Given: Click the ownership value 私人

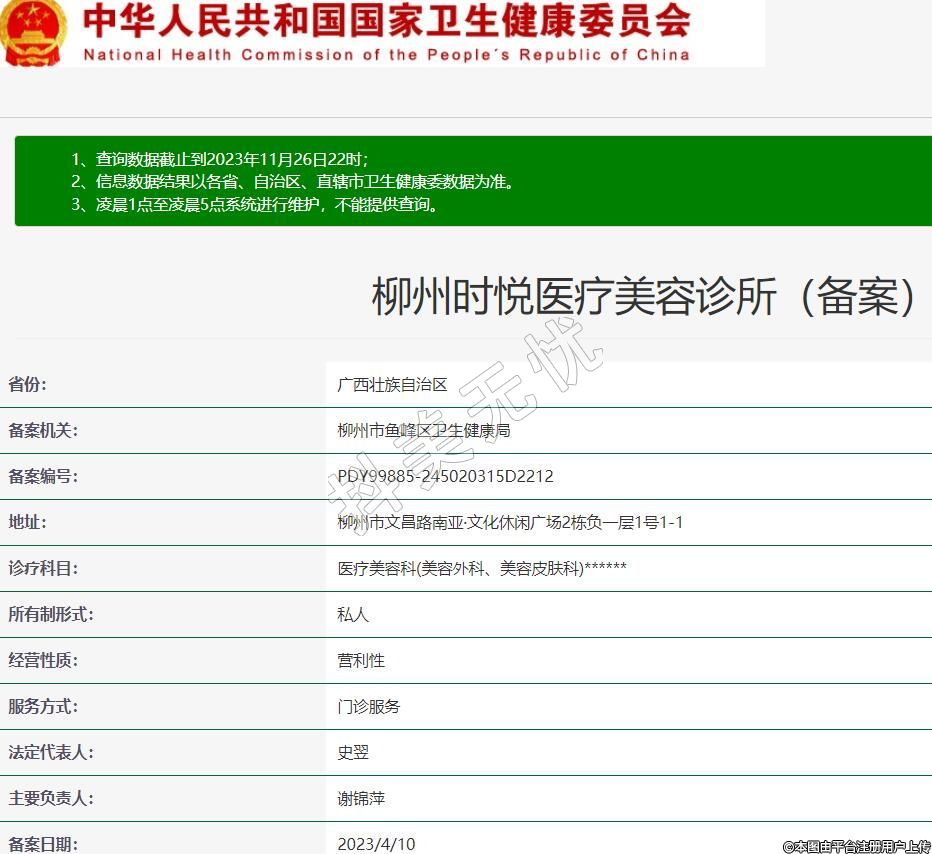Looking at the screenshot, I should click(353, 615).
